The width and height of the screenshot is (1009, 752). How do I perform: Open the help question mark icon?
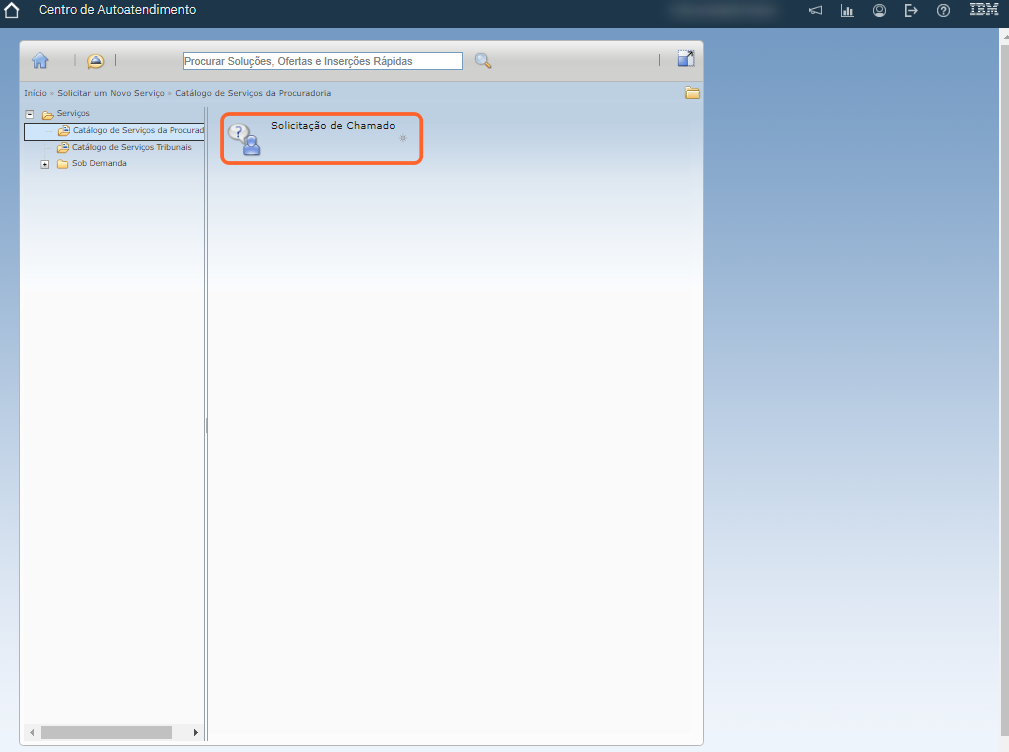pyautogui.click(x=943, y=11)
